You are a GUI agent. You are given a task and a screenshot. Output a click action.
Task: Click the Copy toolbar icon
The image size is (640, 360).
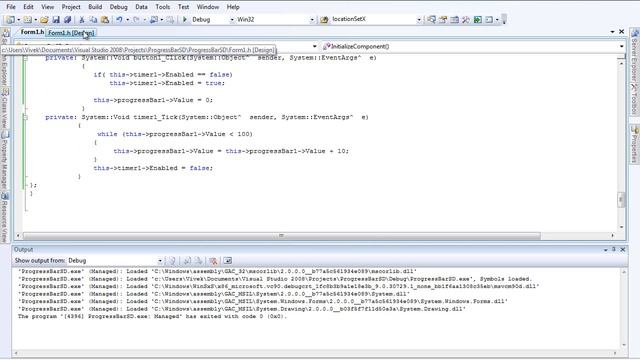(93, 20)
